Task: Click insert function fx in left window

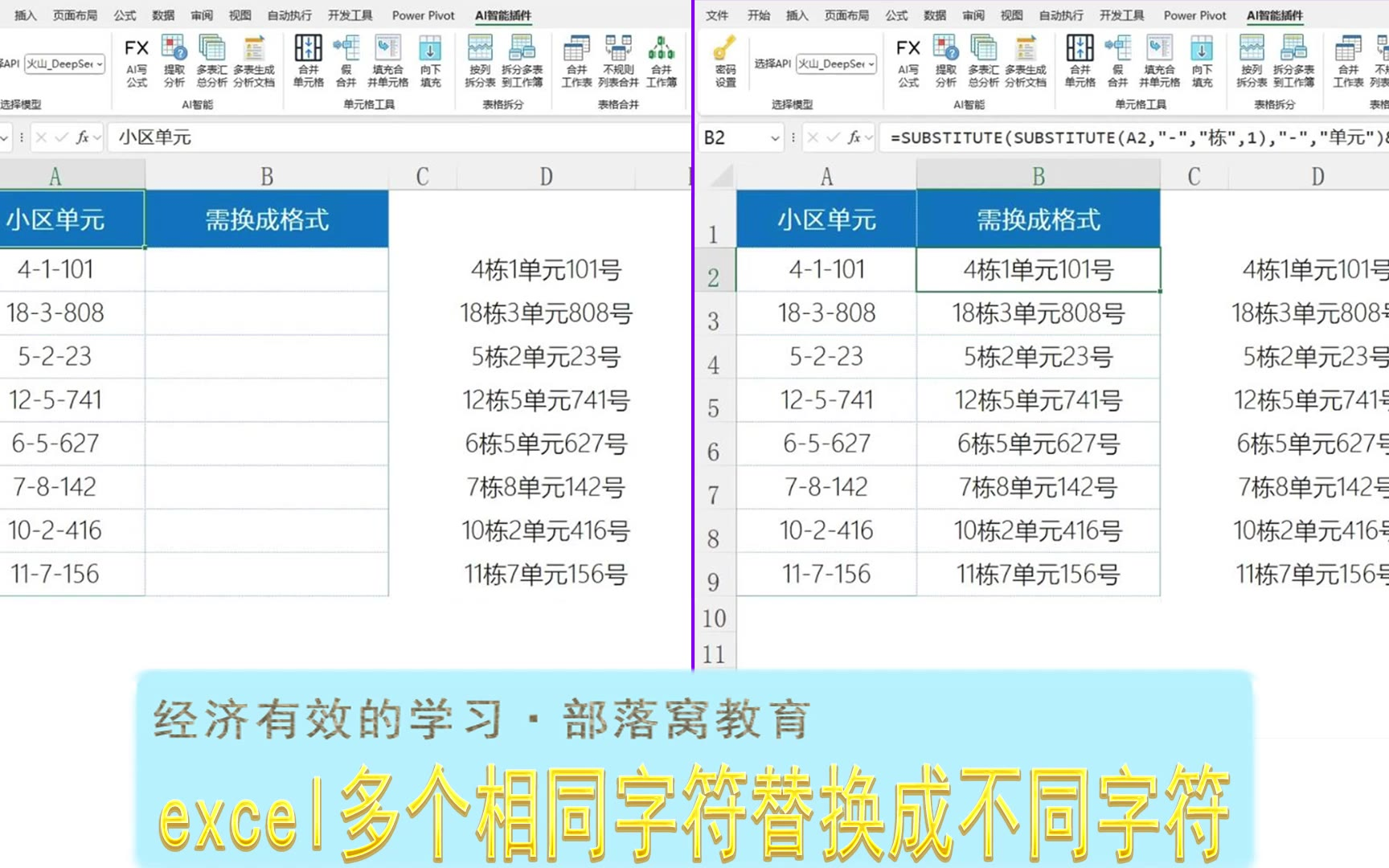Action: pyautogui.click(x=82, y=137)
